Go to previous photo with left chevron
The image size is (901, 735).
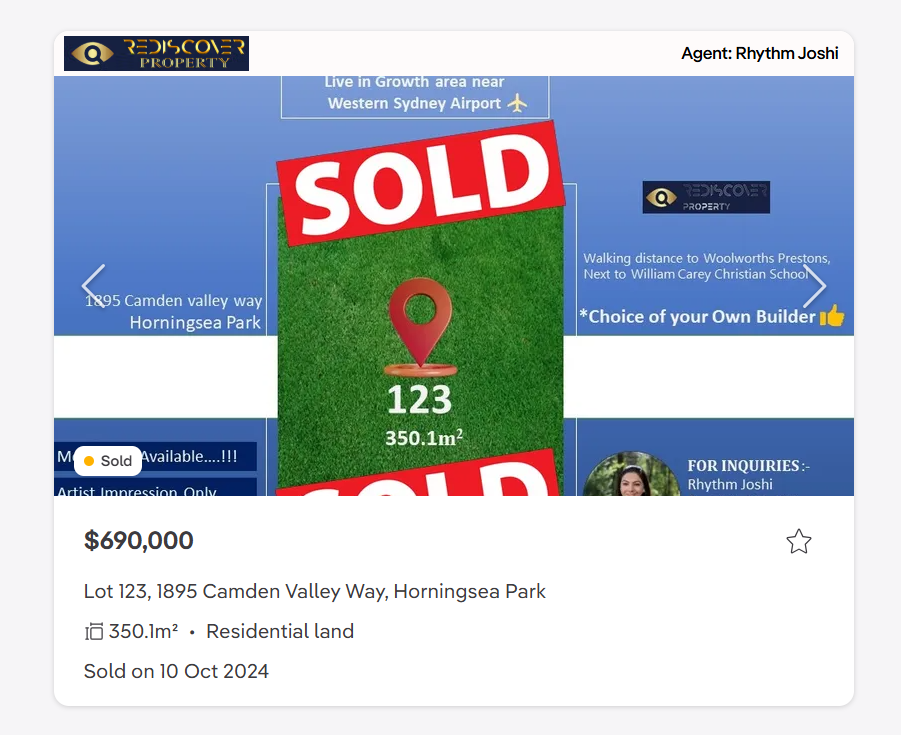[94, 286]
